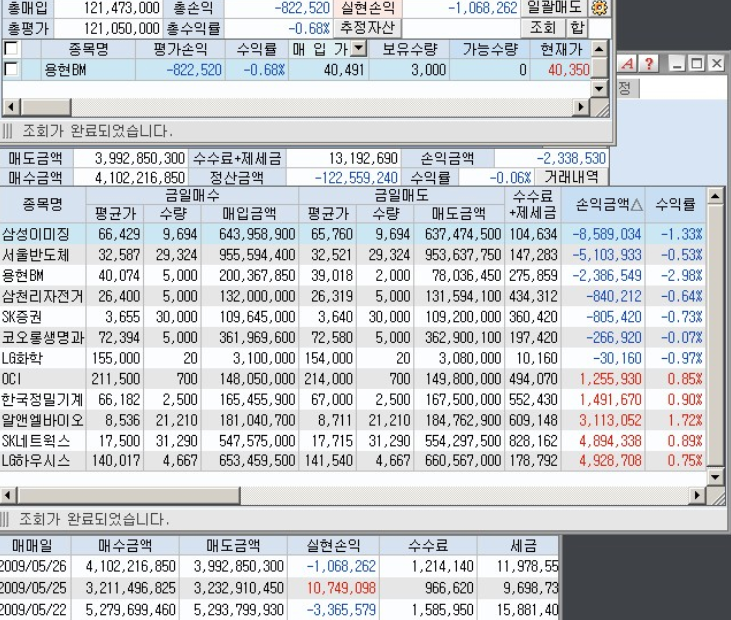The image size is (731, 620).
Task: Open the gear settings icon beside 일괄매도
Action: (x=600, y=8)
